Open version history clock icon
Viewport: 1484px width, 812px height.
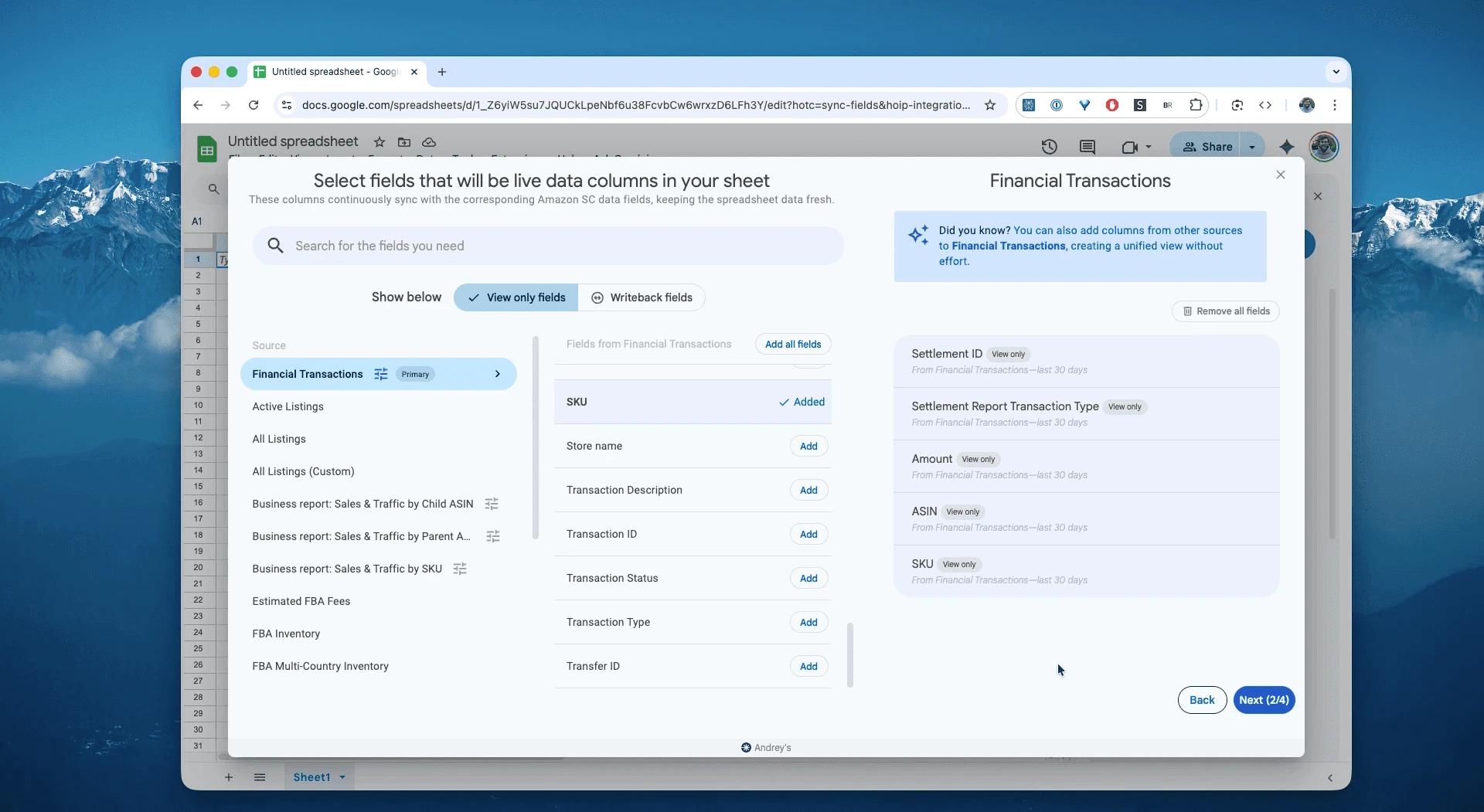(x=1049, y=147)
